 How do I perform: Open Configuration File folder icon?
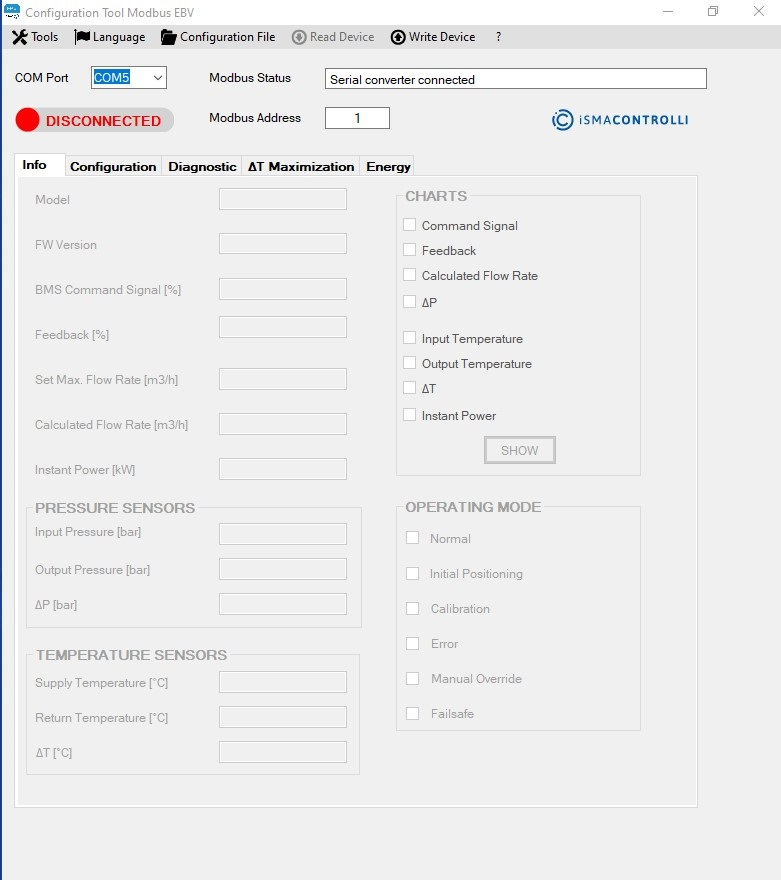pyautogui.click(x=168, y=37)
